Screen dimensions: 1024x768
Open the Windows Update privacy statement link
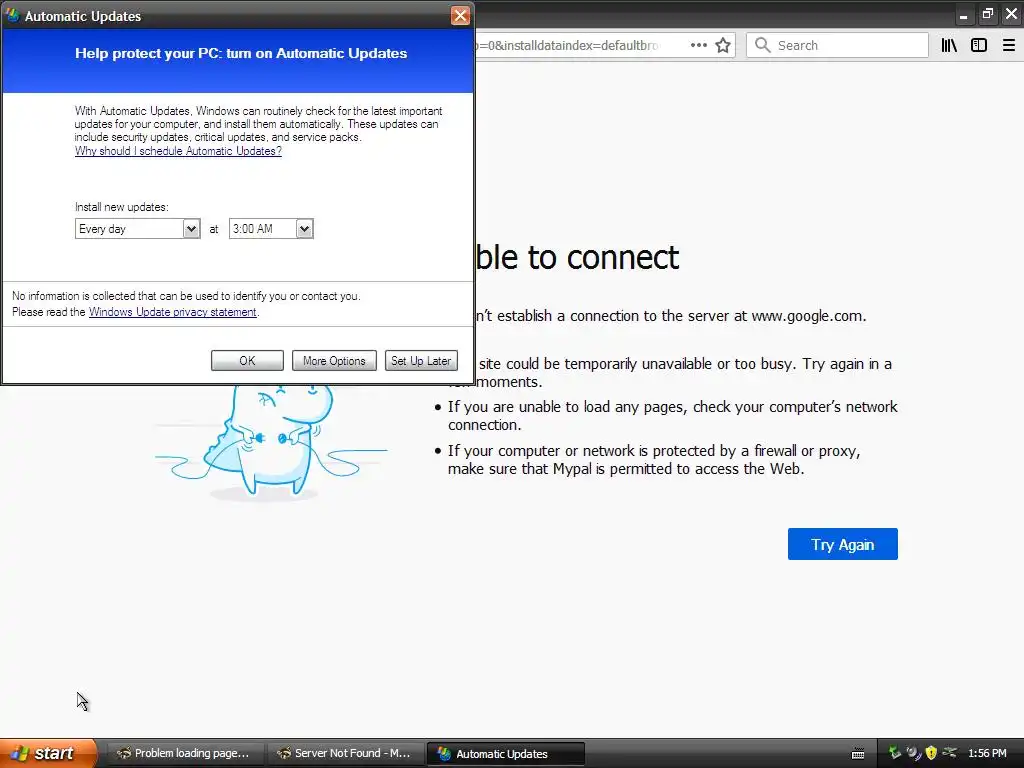pos(172,312)
